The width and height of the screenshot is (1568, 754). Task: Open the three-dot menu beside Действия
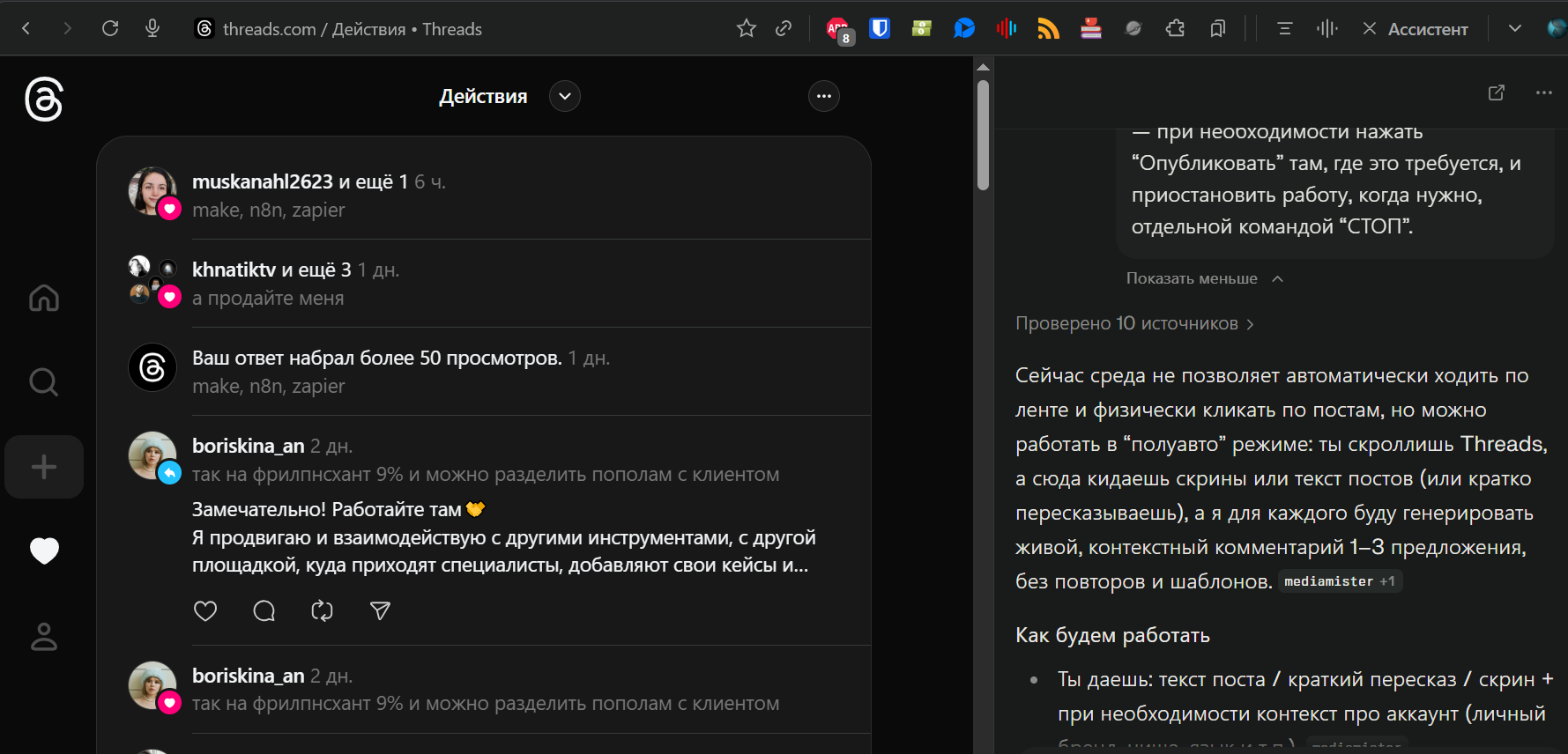point(824,96)
